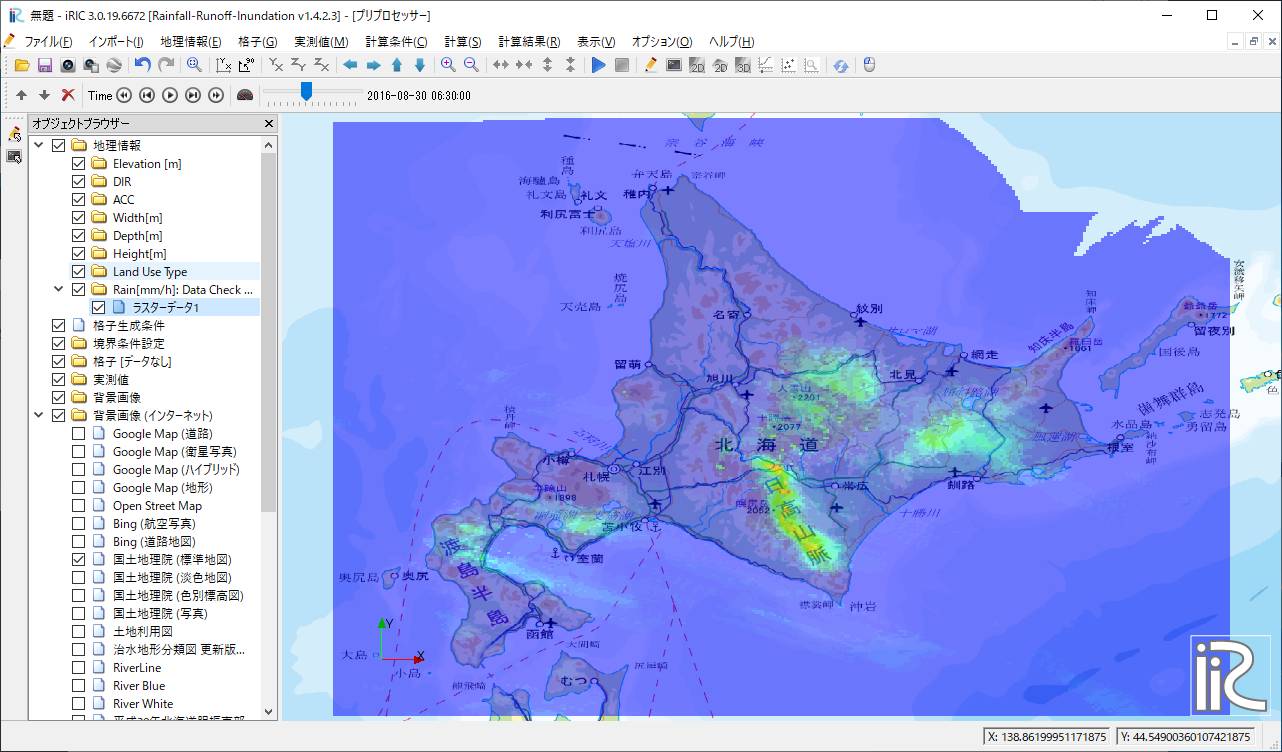The width and height of the screenshot is (1282, 752).
Task: Click the blue move left arrow
Action: 350,65
